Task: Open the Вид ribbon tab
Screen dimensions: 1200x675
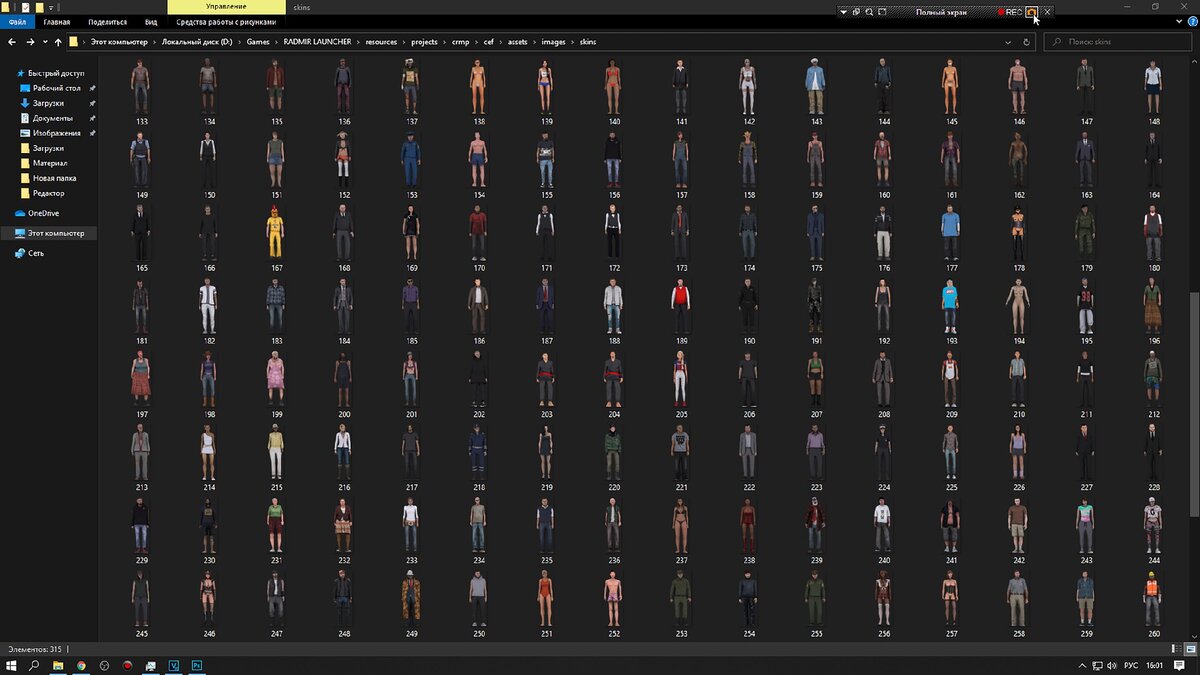Action: pyautogui.click(x=151, y=21)
